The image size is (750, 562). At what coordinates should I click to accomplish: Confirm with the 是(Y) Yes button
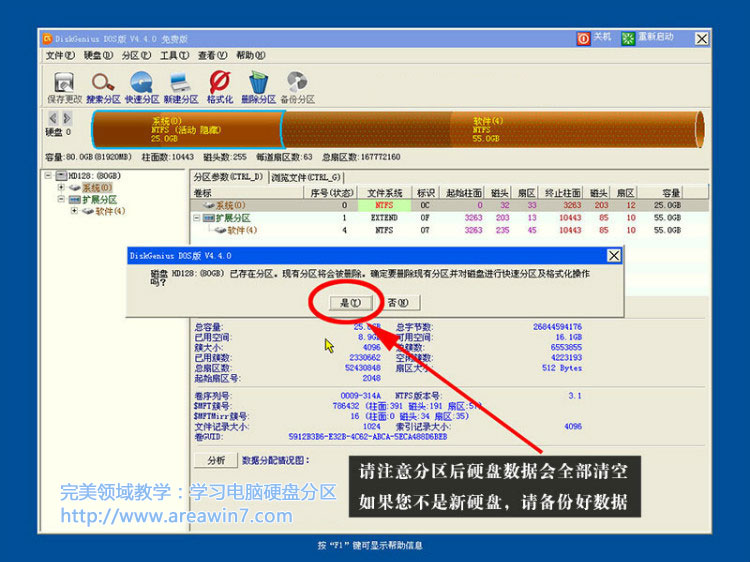351,303
